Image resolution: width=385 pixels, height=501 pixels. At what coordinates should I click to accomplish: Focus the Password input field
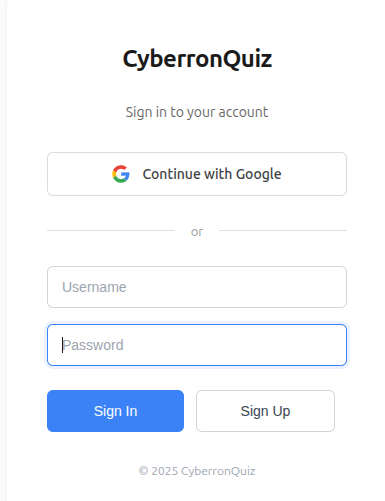pyautogui.click(x=197, y=345)
